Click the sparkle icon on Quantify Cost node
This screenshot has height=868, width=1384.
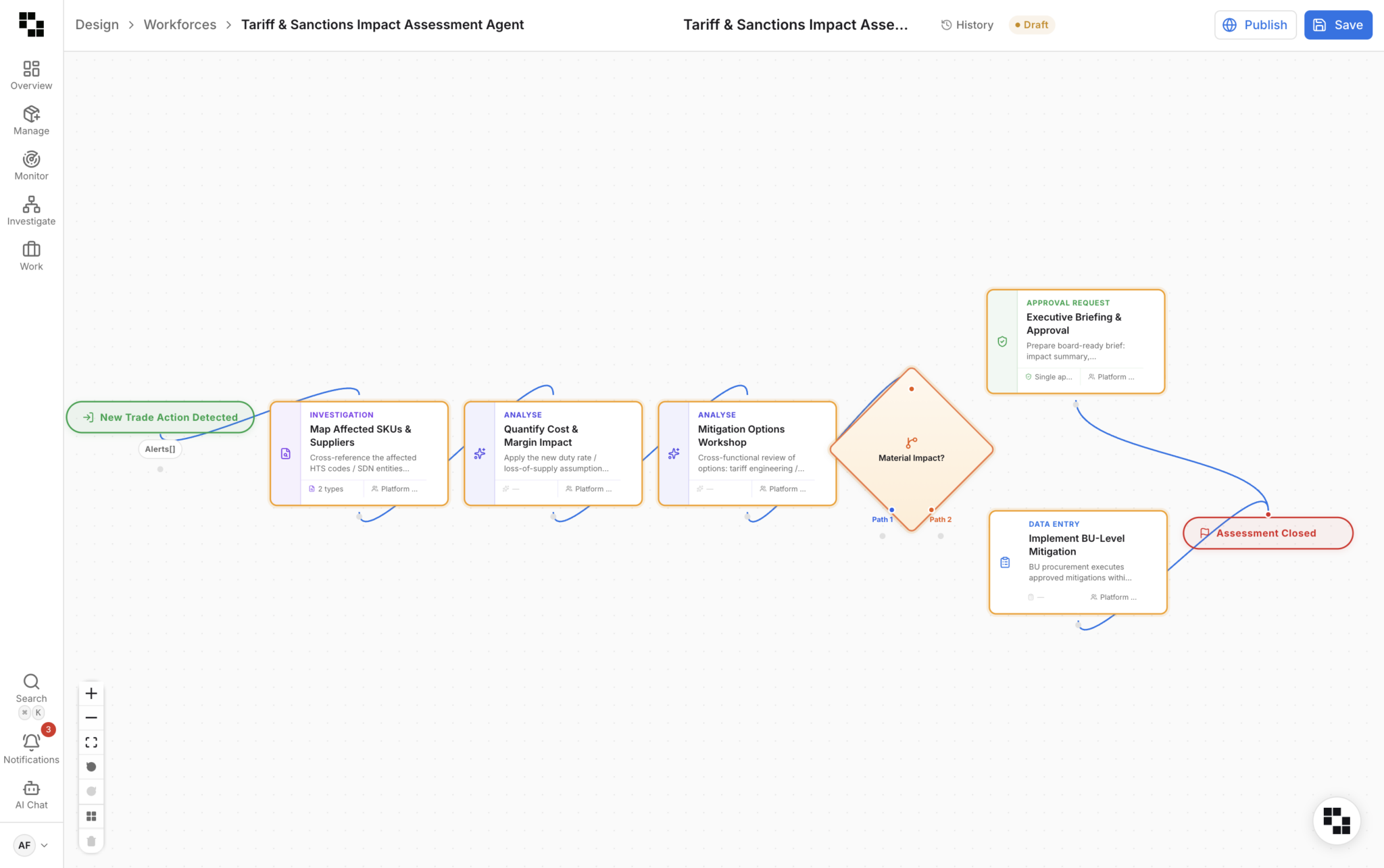tap(479, 453)
